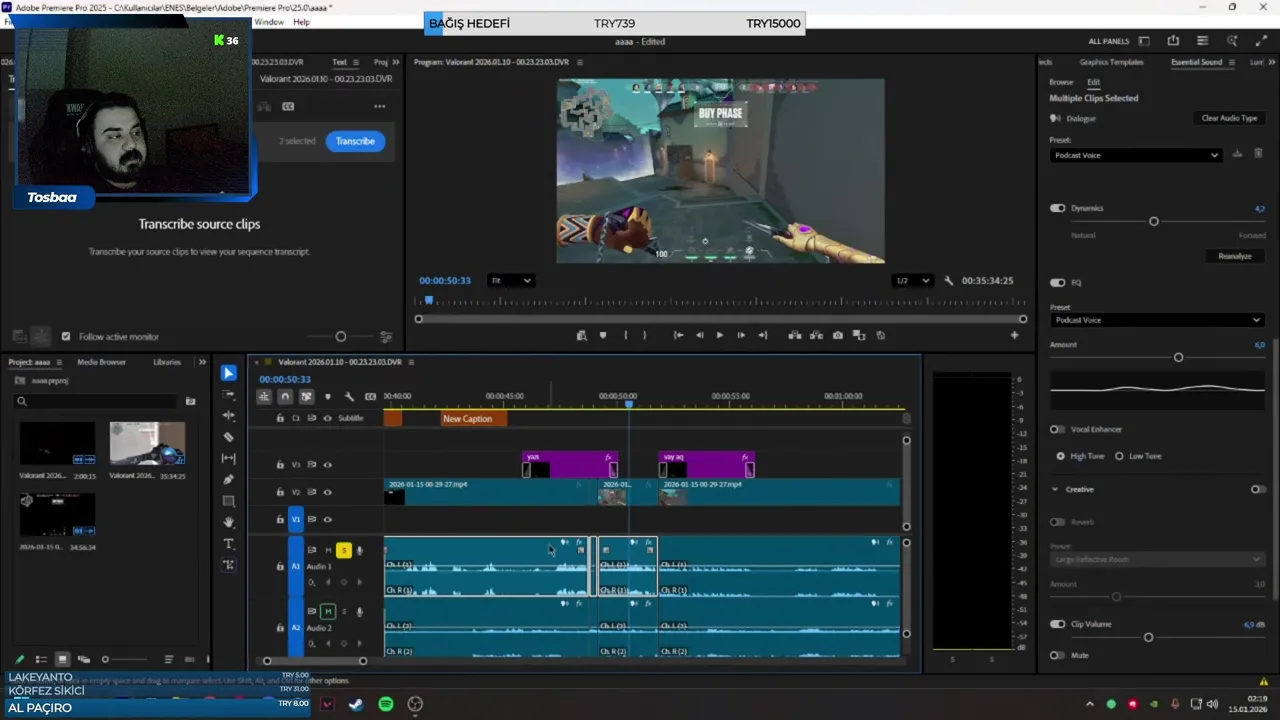Open Timeline Display Settings wrench

[x=349, y=397]
